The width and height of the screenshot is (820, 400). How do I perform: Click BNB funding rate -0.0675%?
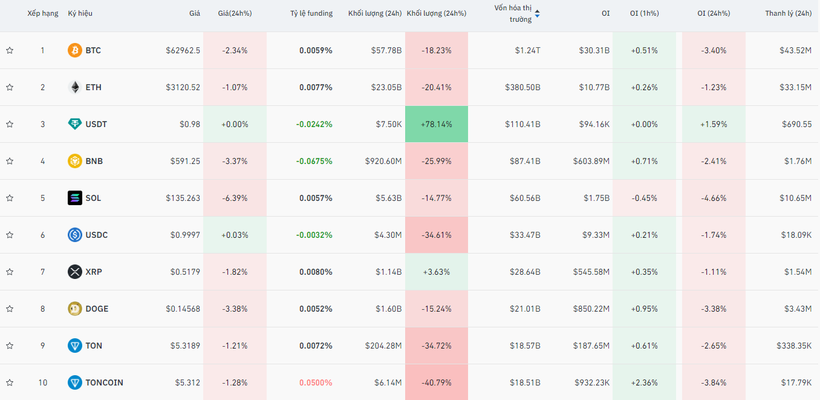pos(314,161)
